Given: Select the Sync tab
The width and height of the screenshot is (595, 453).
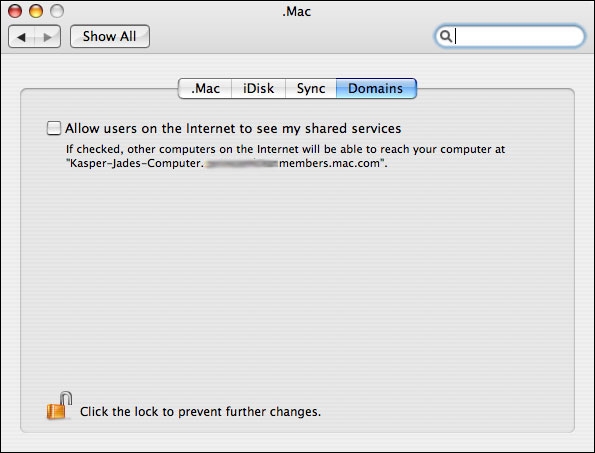Looking at the screenshot, I should (x=311, y=88).
